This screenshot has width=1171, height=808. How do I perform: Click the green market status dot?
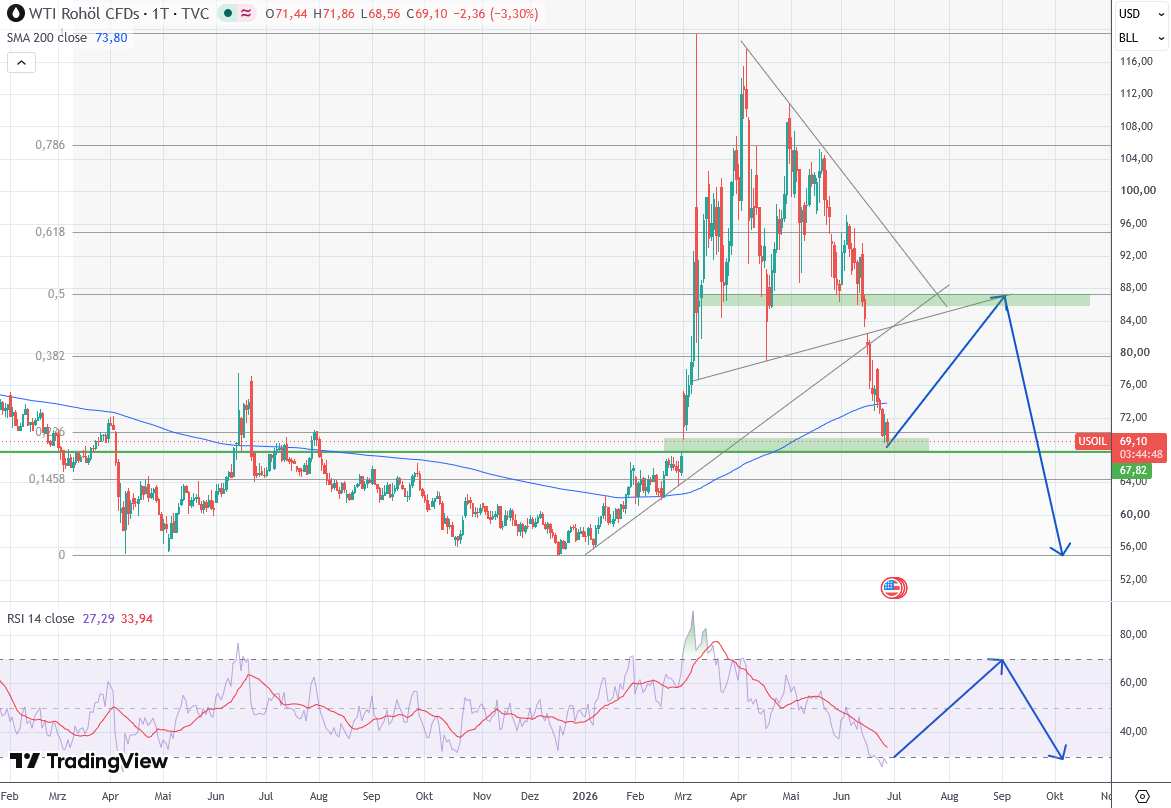click(228, 13)
